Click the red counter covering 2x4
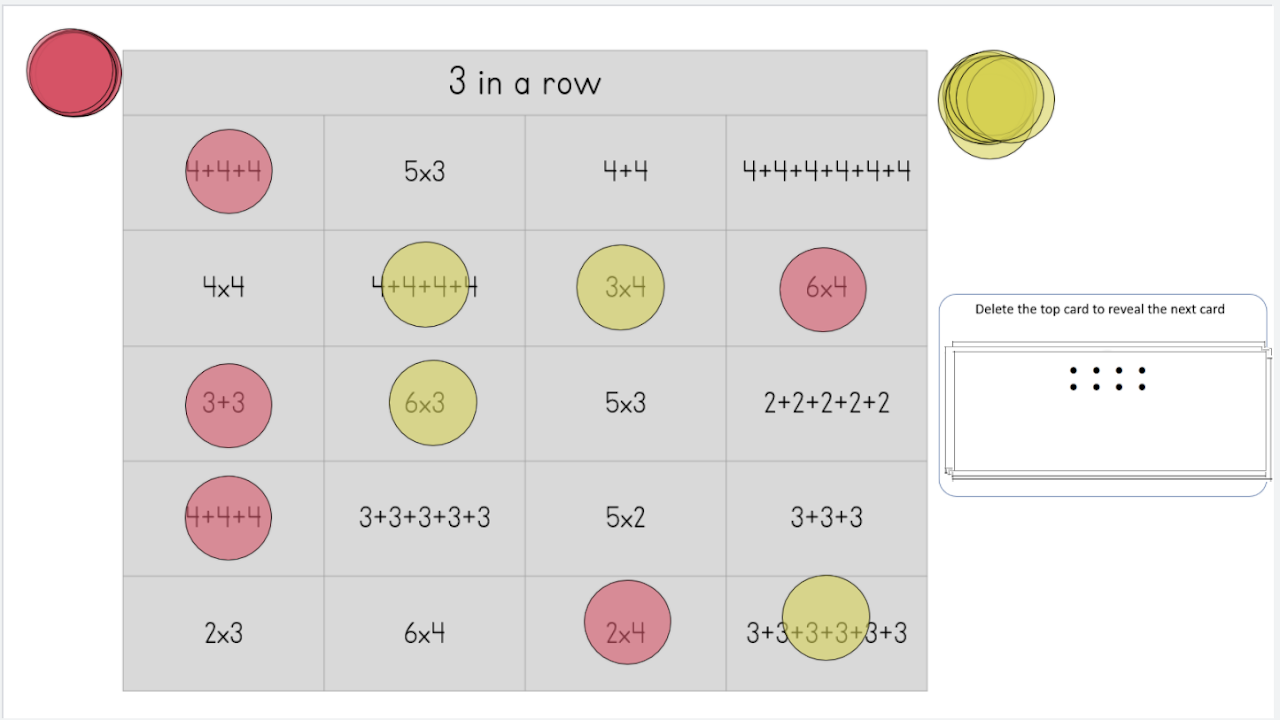The height and width of the screenshot is (720, 1280). tap(627, 622)
